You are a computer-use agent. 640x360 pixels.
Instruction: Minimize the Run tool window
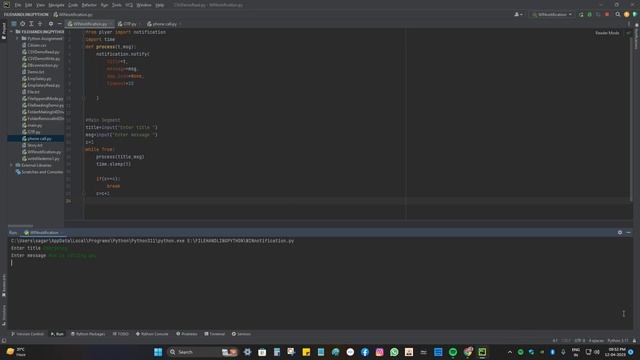(628, 232)
